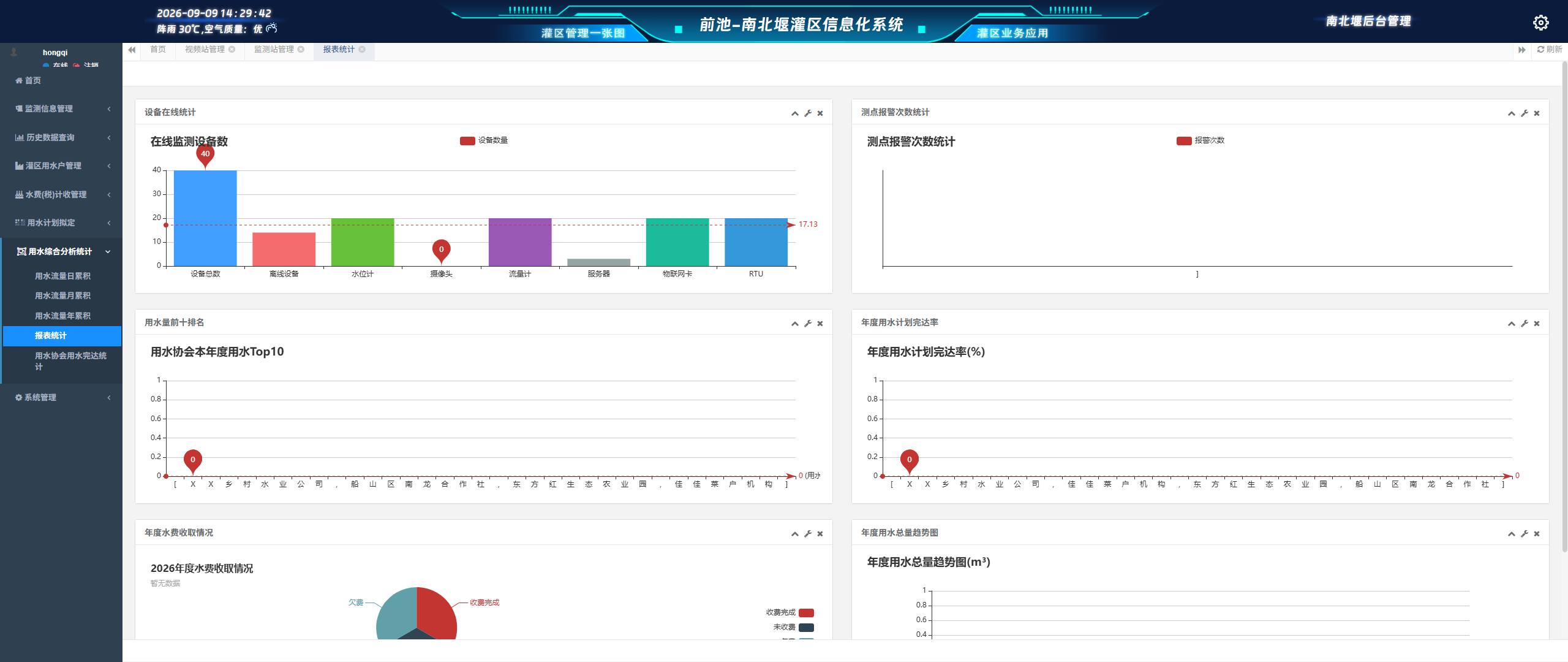Open wrench settings of 测点报警次数统计 panel
This screenshot has height=662, width=1568.
(x=1525, y=113)
